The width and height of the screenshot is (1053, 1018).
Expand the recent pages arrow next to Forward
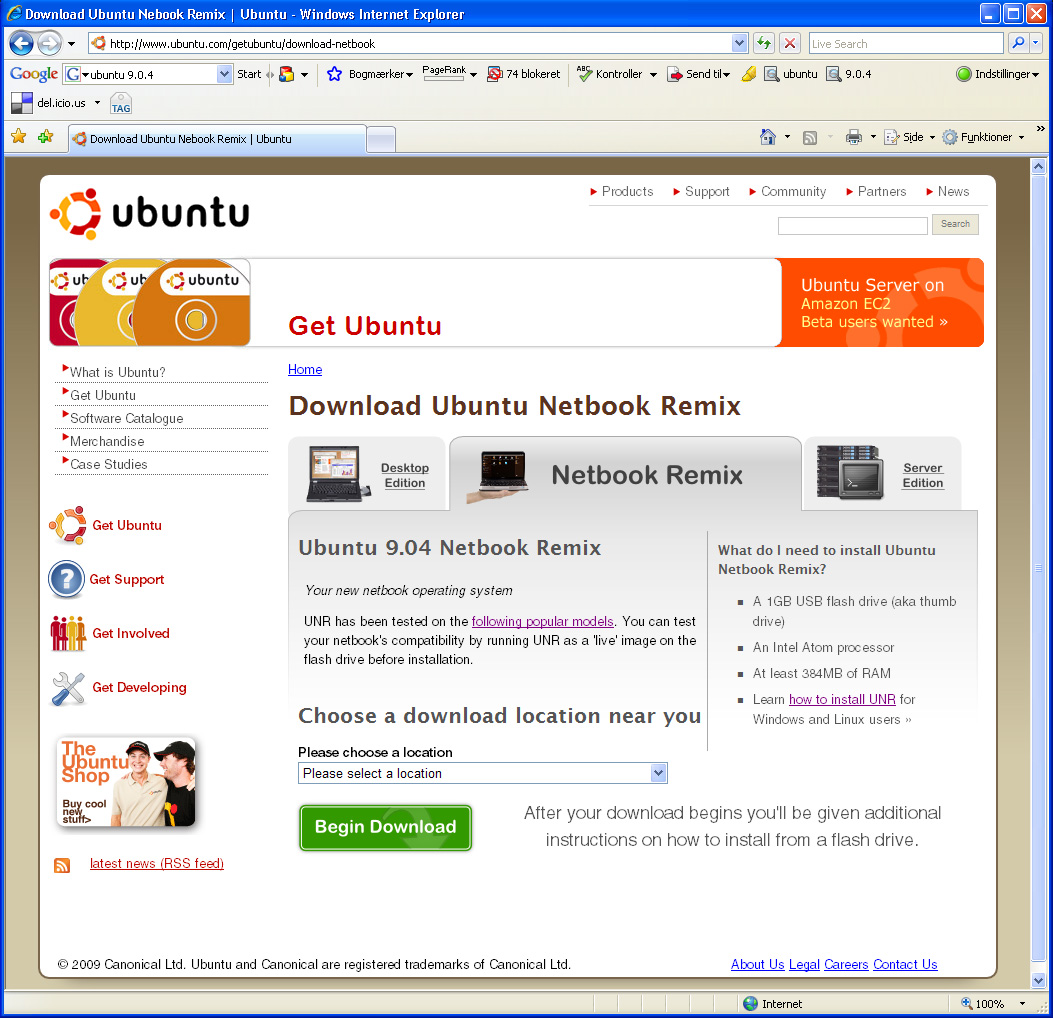click(x=71, y=44)
